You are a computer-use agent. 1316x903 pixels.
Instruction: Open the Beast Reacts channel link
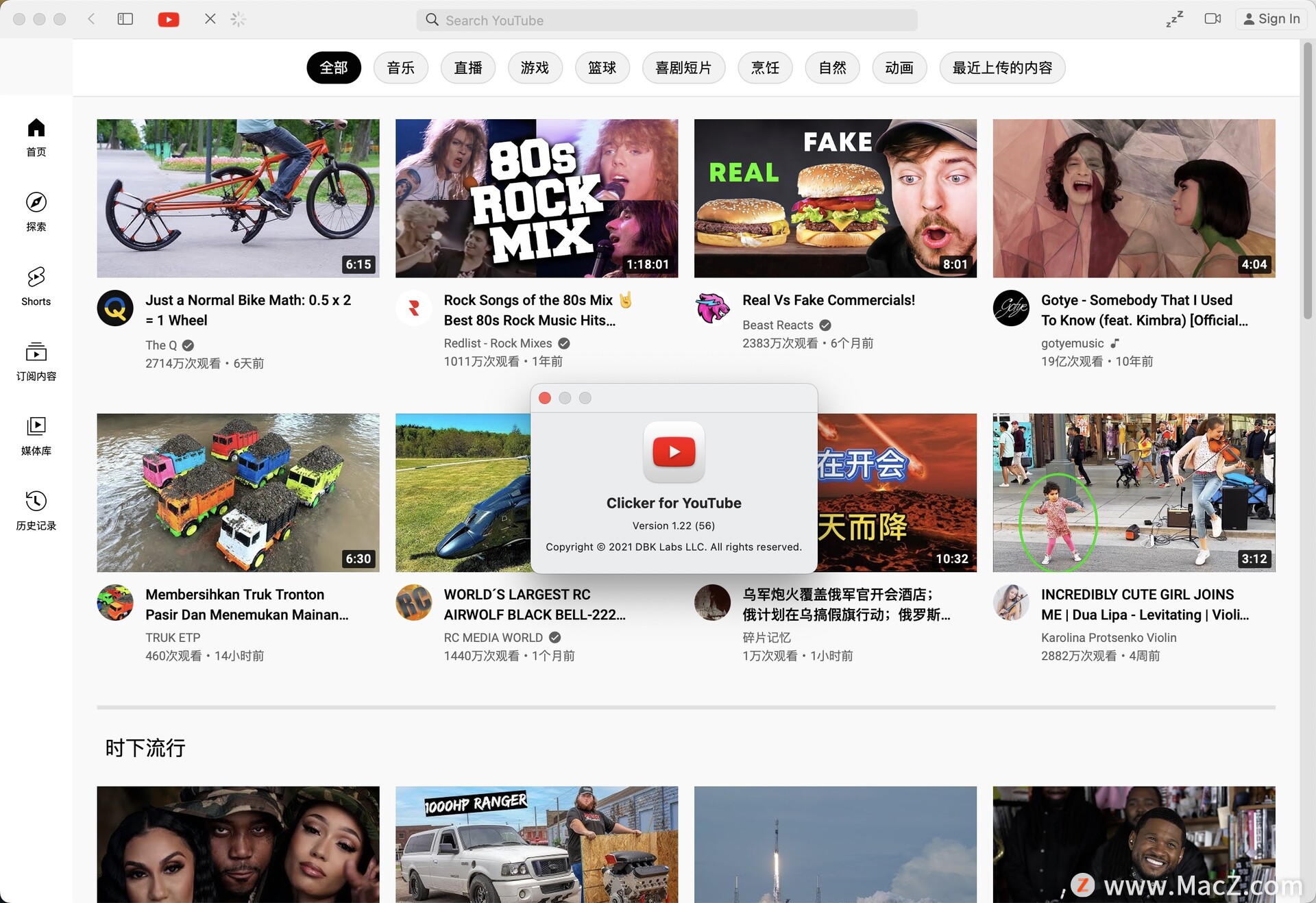pos(777,325)
